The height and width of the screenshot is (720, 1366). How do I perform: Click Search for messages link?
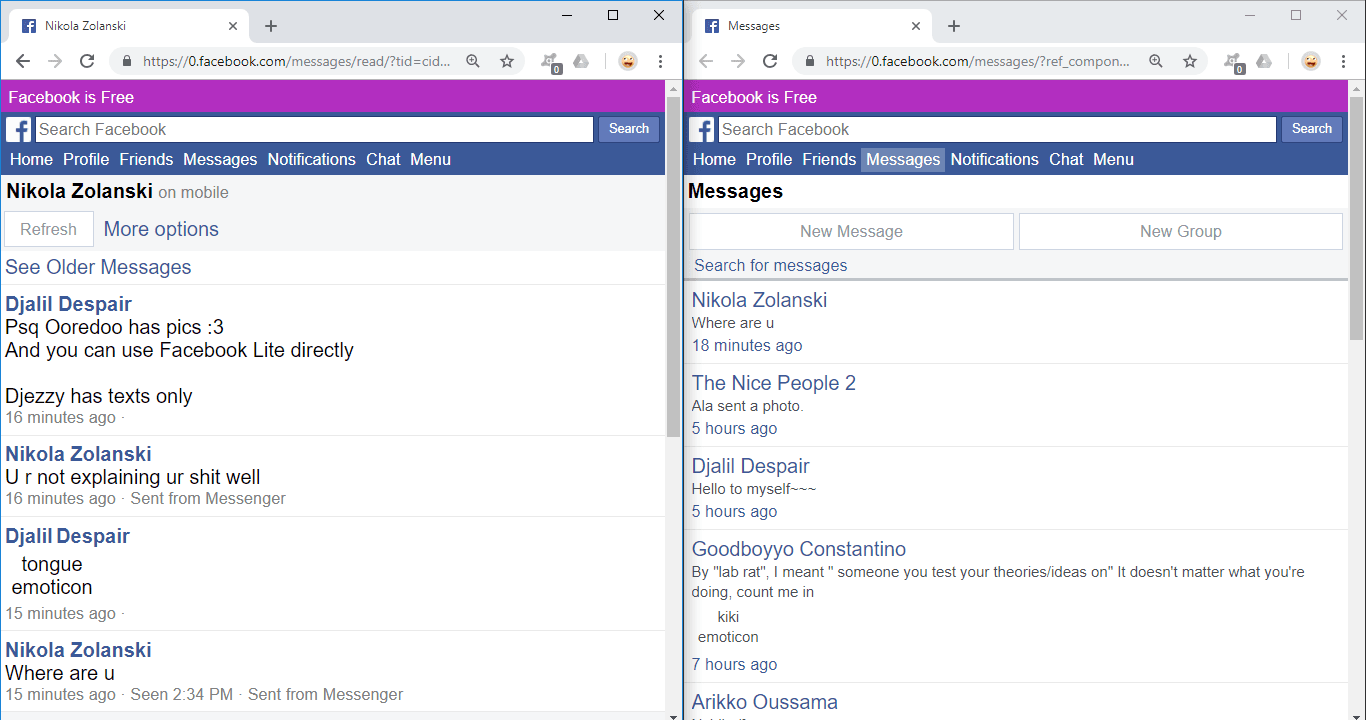pyautogui.click(x=771, y=265)
